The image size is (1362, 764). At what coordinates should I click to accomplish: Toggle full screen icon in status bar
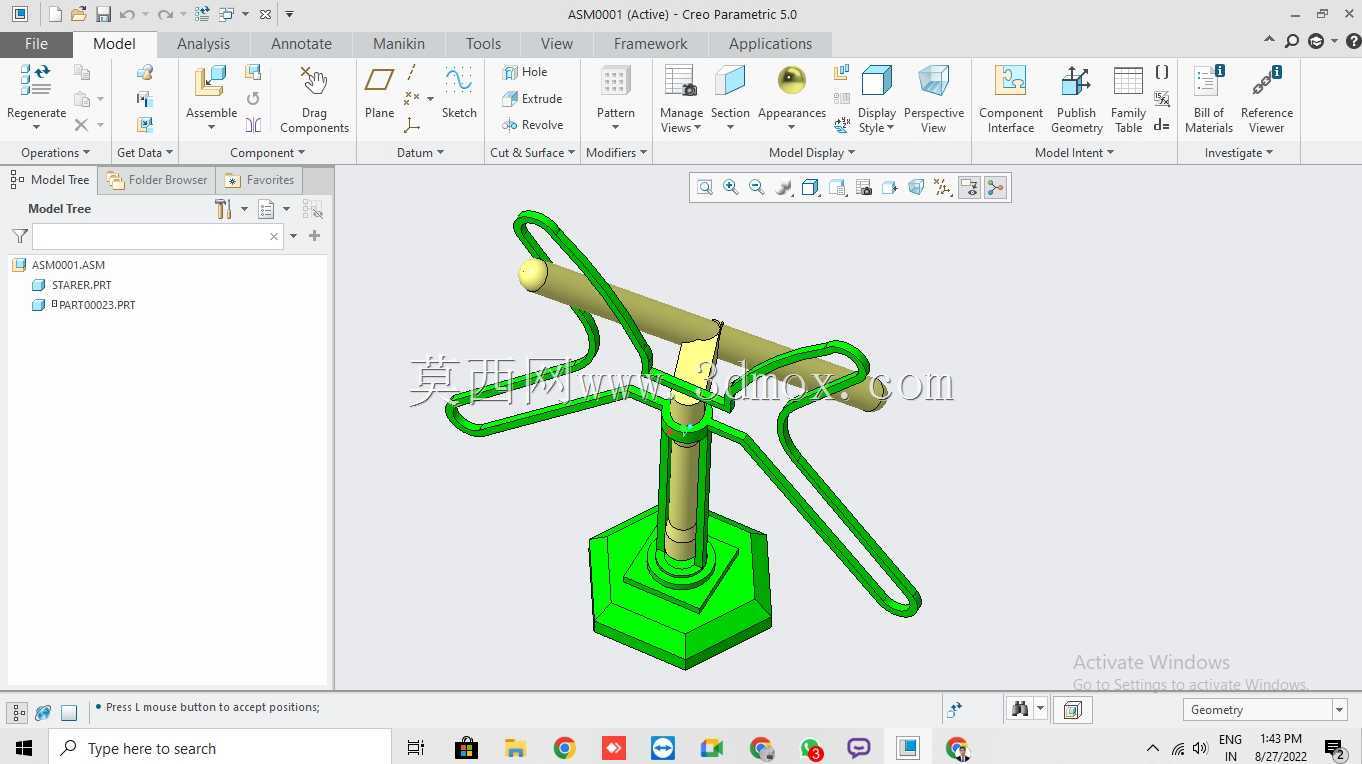tap(69, 713)
